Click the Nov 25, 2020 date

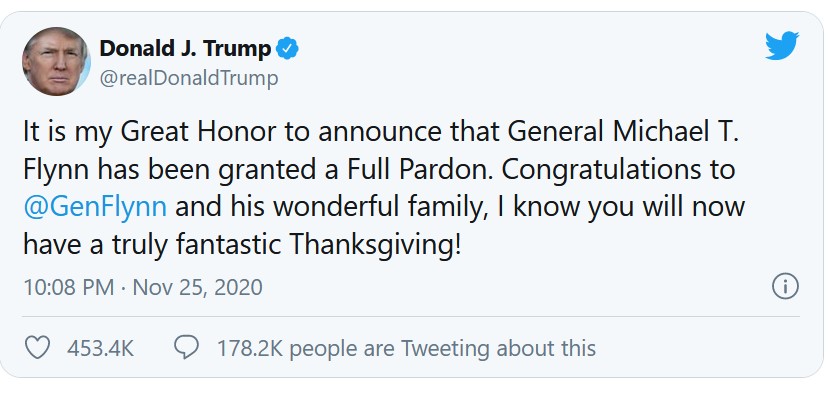[x=197, y=287]
